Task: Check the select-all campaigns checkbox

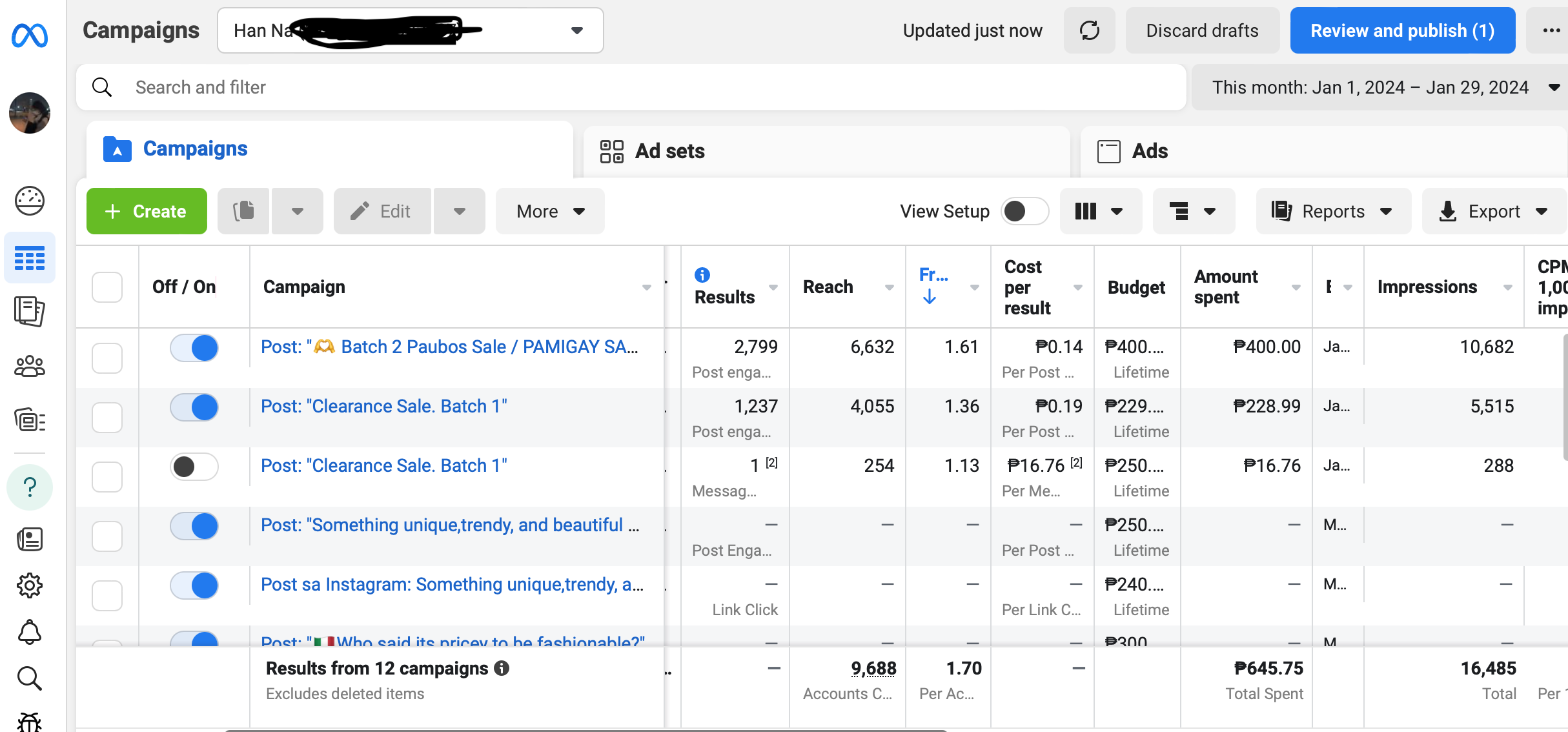Action: (107, 287)
